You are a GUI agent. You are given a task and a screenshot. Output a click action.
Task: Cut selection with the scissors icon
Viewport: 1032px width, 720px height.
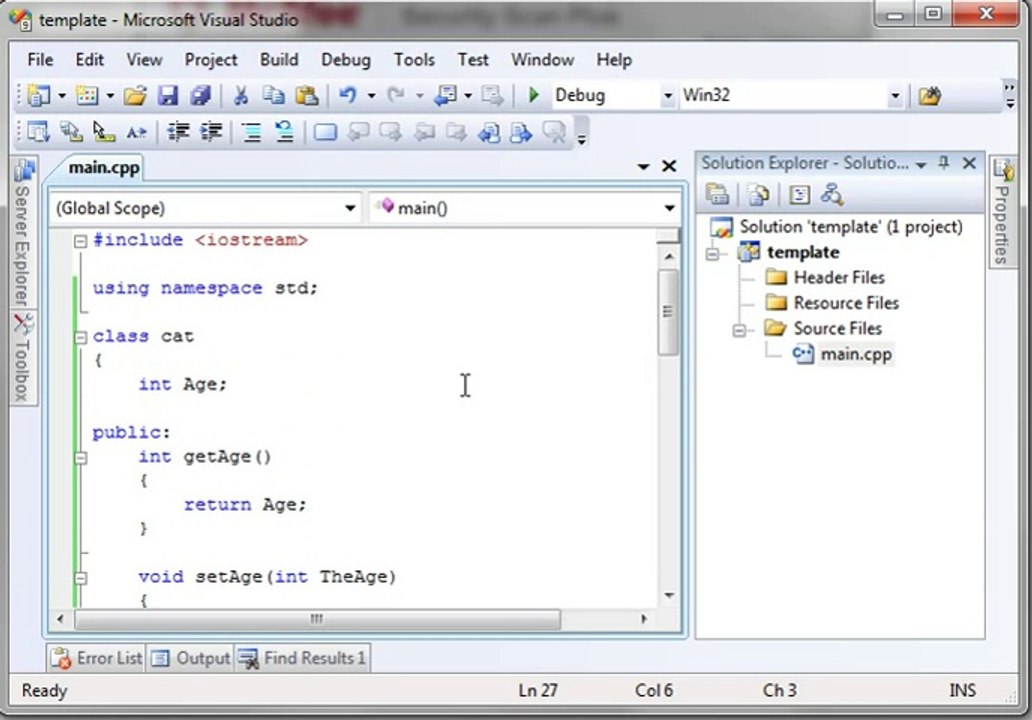tap(241, 96)
